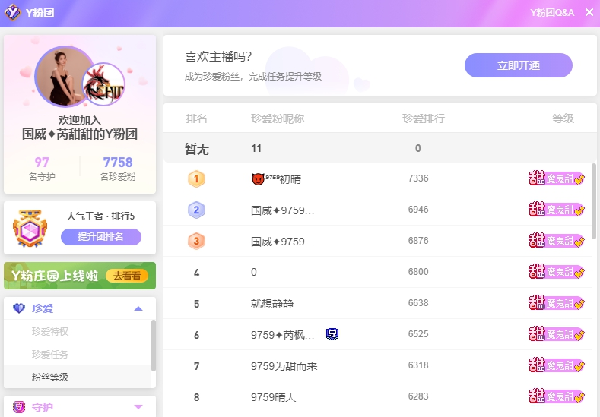The width and height of the screenshot is (600, 417).
Task: Click the rank 2 silver medal icon
Action: pyautogui.click(x=196, y=210)
